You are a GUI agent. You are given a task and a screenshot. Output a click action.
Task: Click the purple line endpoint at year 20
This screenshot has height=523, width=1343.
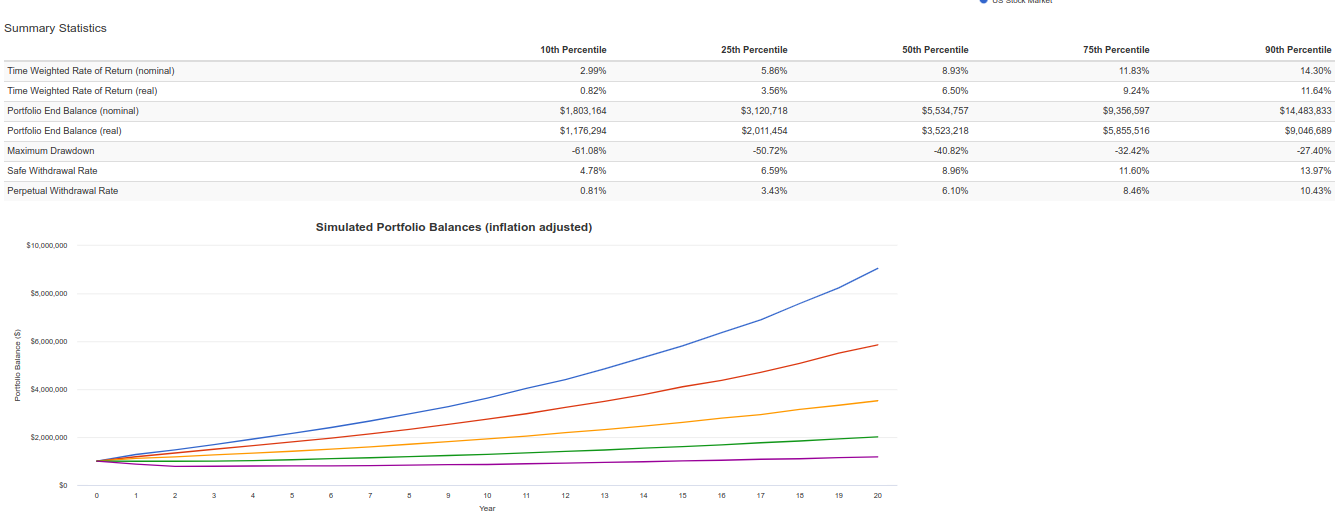click(877, 457)
